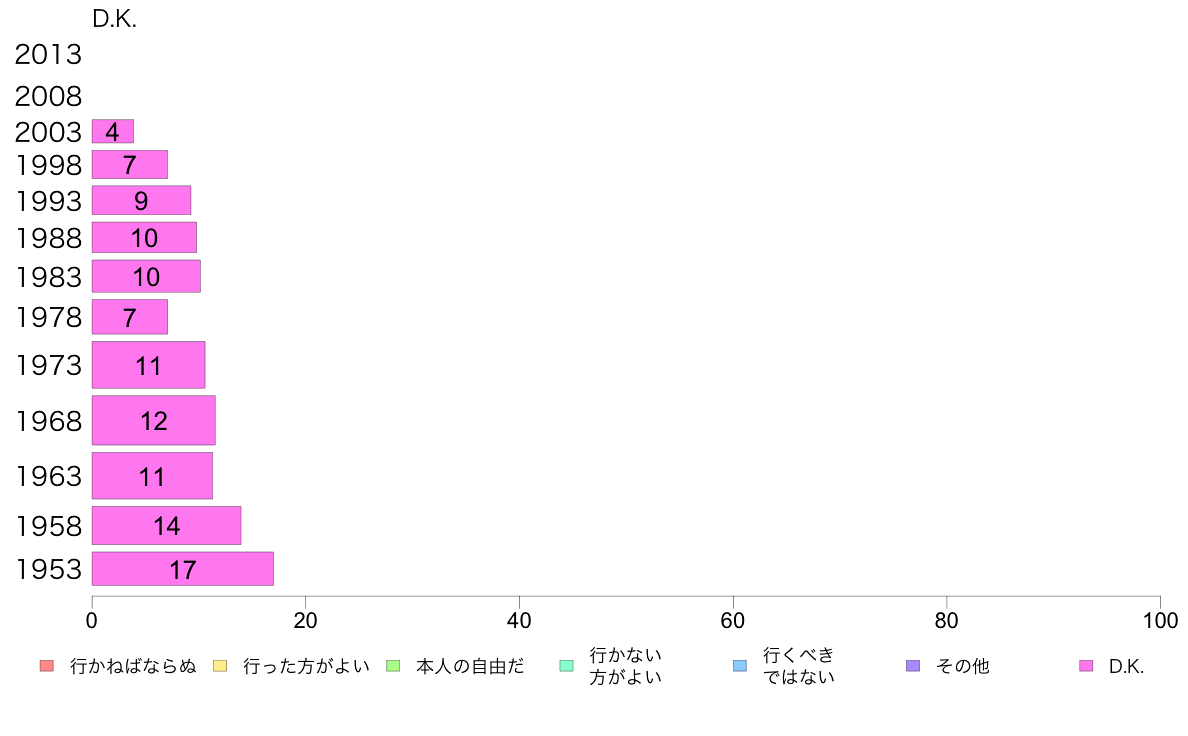The height and width of the screenshot is (736, 1188).
Task: Select the 1968 bar showing 12
Action: pyautogui.click(x=153, y=420)
